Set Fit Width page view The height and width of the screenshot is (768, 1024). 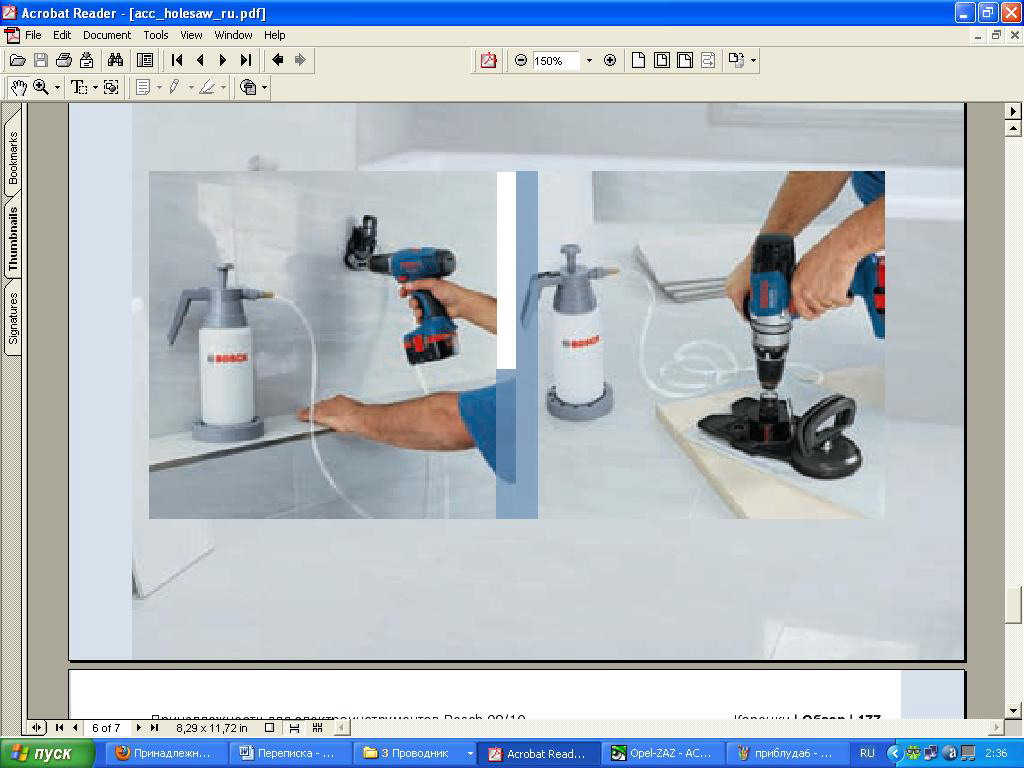point(684,61)
